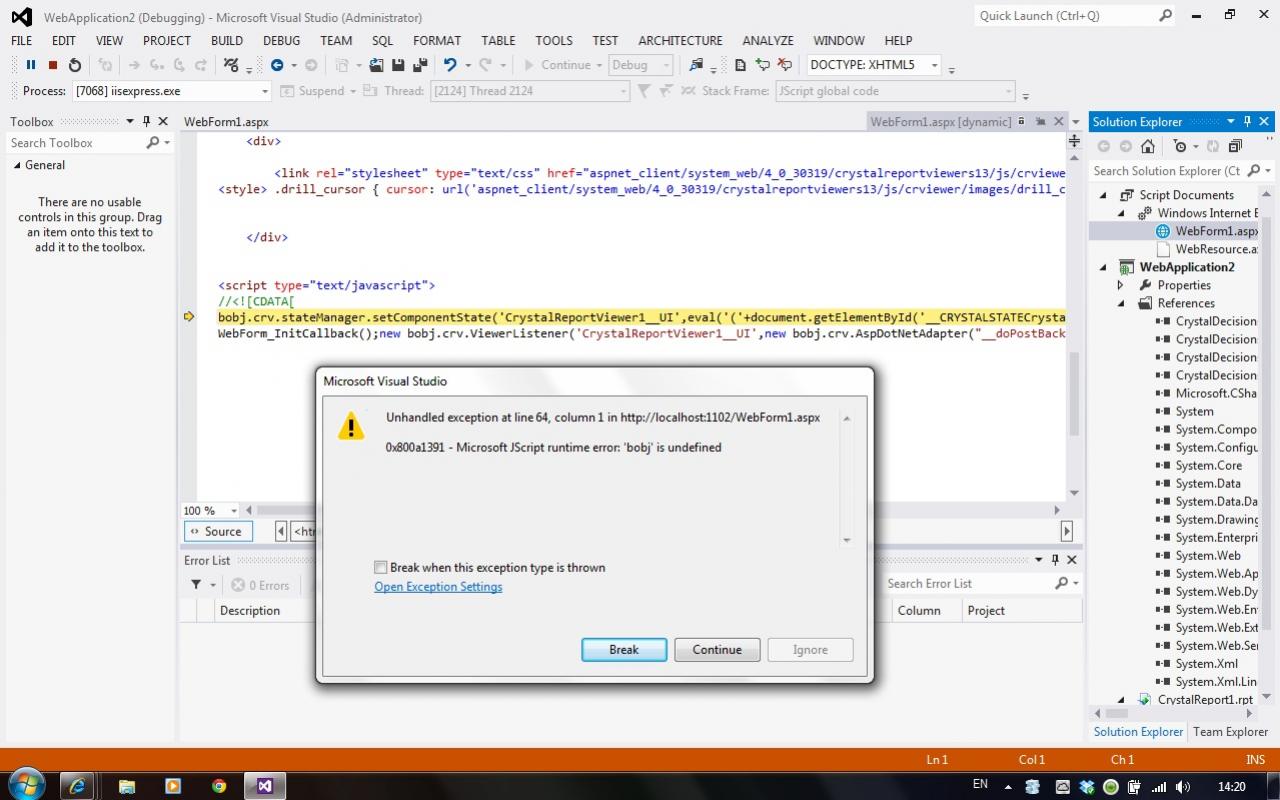Click the Error List filter funnel

tap(197, 585)
